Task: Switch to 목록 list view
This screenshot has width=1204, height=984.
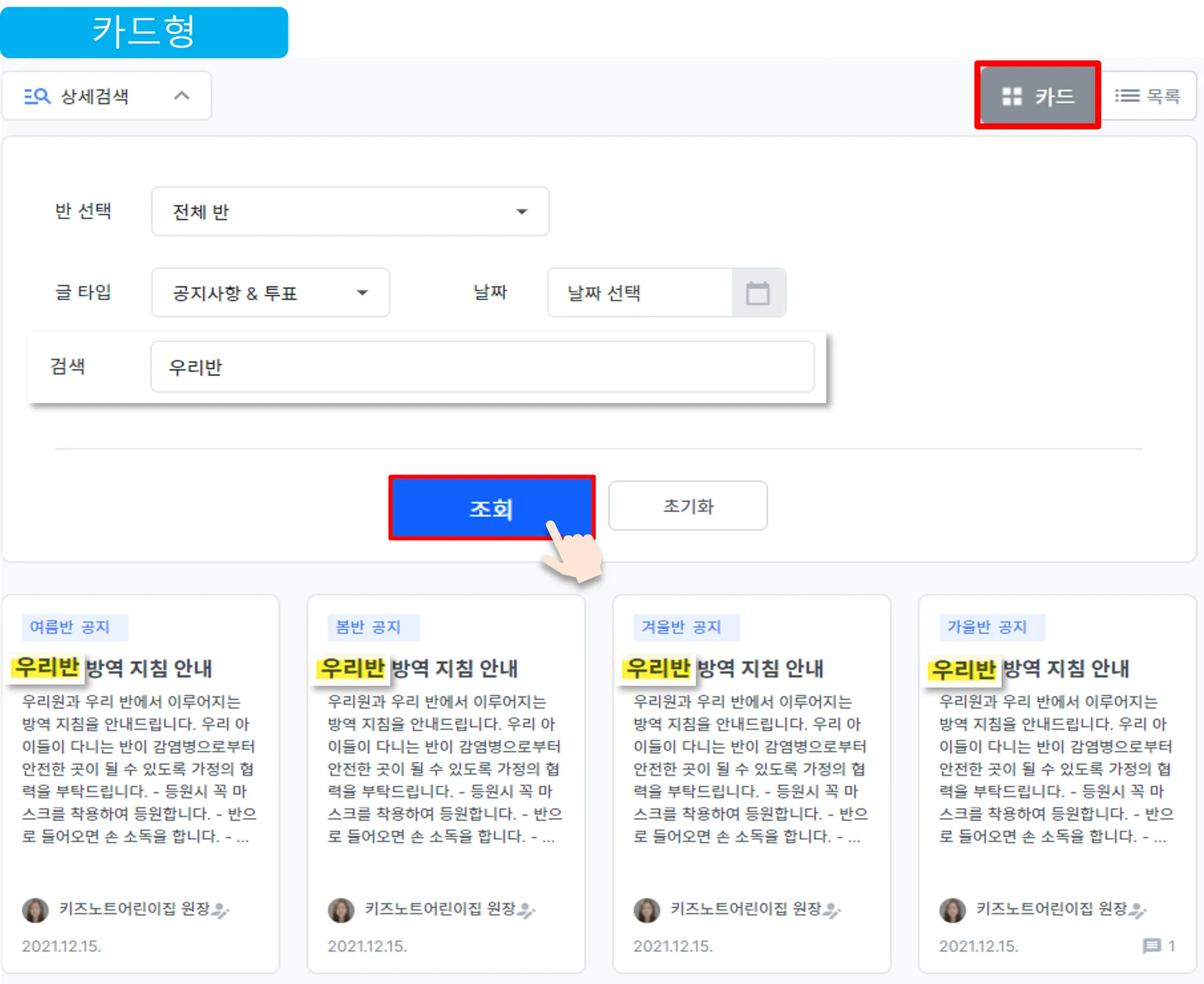Action: tap(1148, 96)
